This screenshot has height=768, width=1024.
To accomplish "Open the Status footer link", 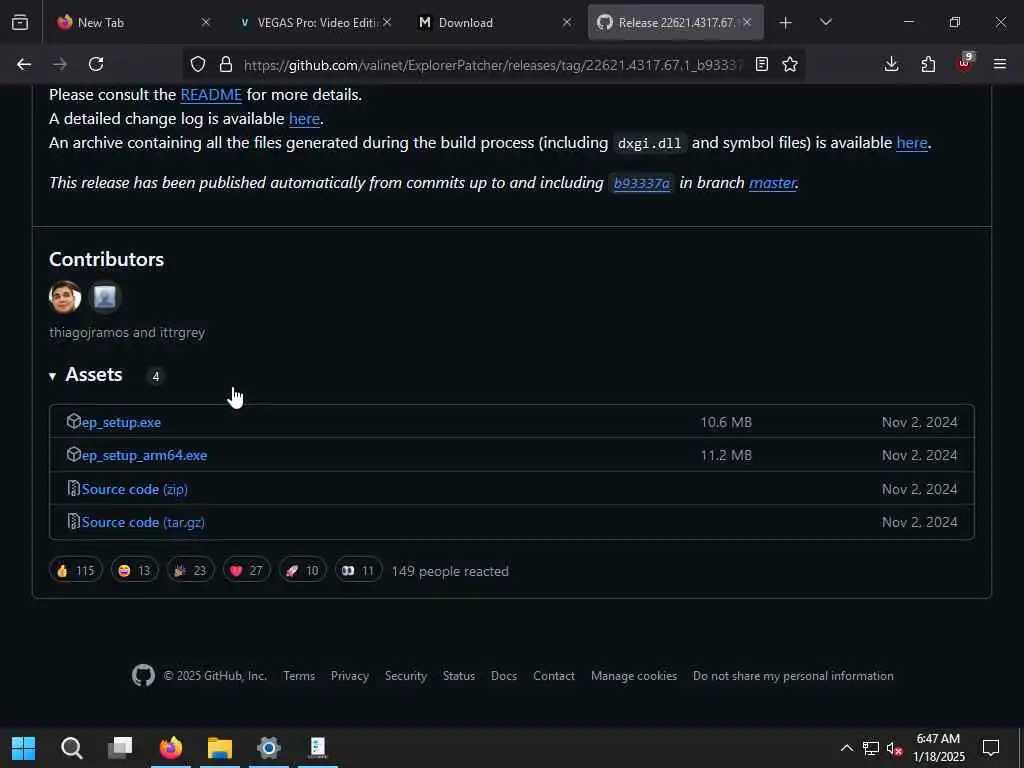I will (458, 676).
